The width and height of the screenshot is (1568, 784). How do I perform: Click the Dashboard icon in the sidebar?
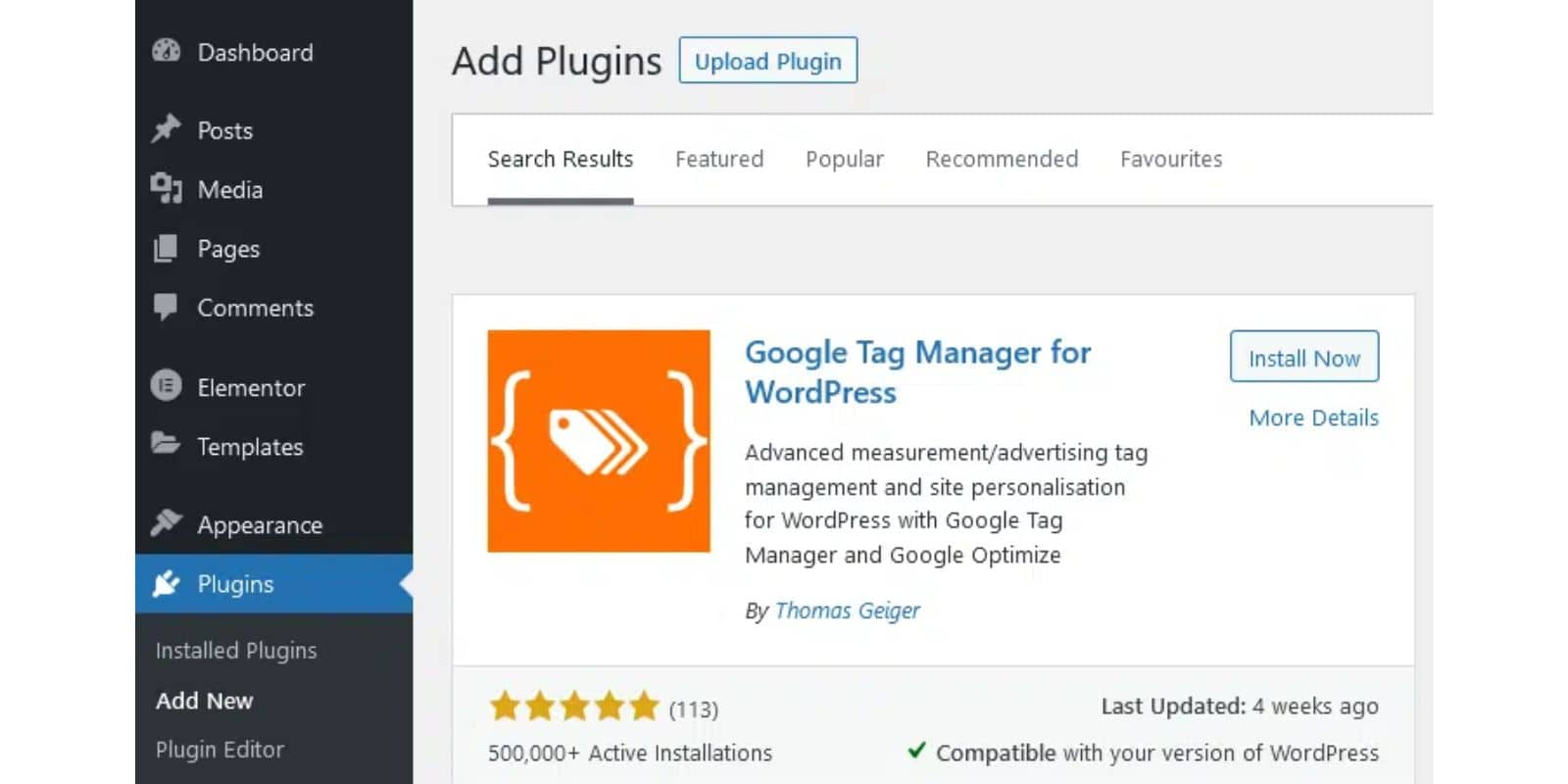coord(168,49)
